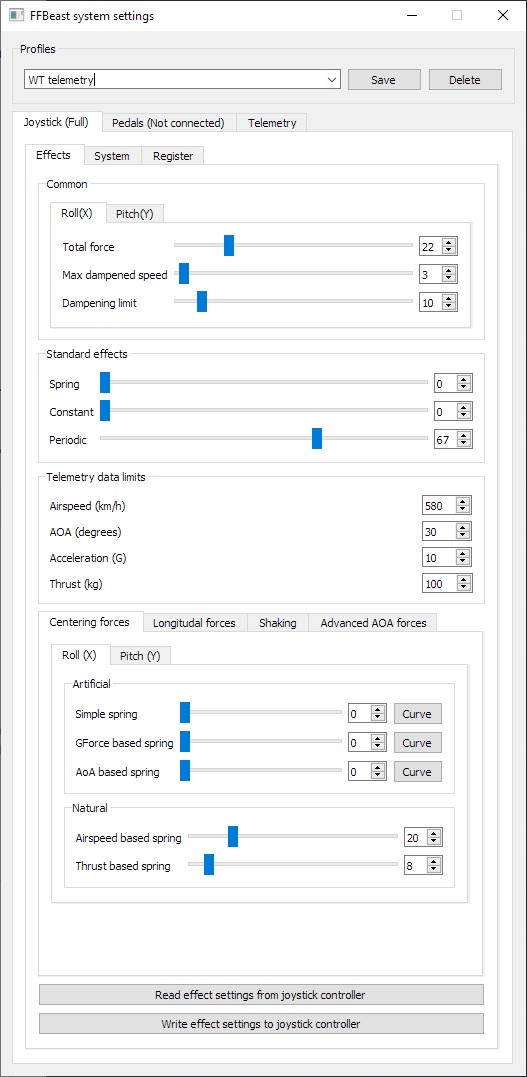
Task: Decrease Airspeed (km/h) limit using down arrow
Action: click(x=464, y=510)
